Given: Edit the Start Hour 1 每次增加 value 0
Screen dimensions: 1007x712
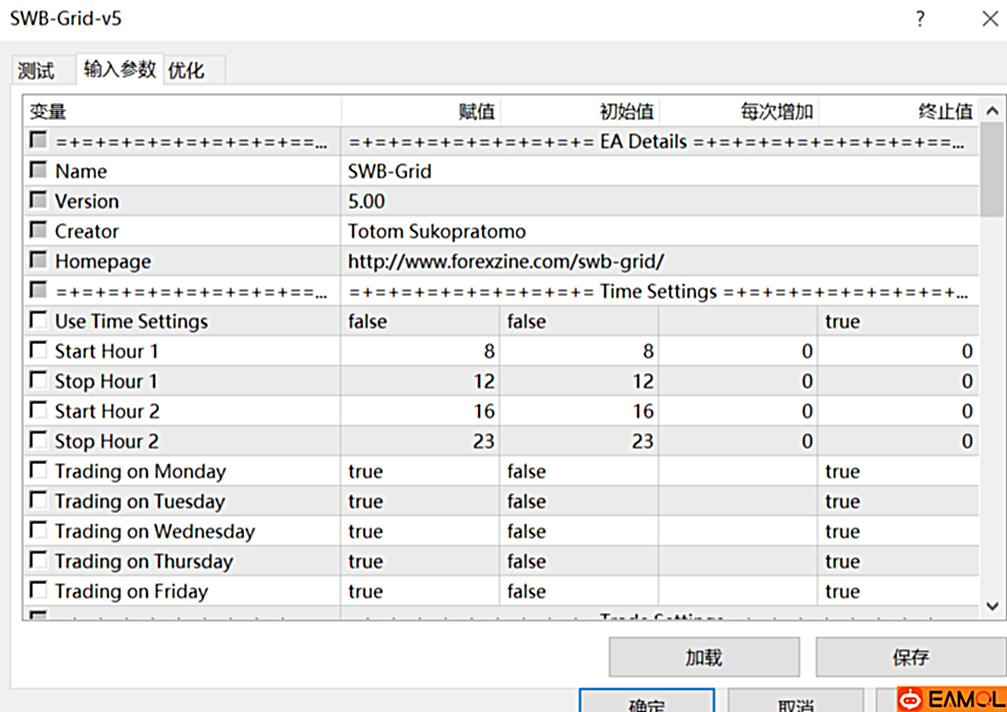Looking at the screenshot, I should click(739, 351).
